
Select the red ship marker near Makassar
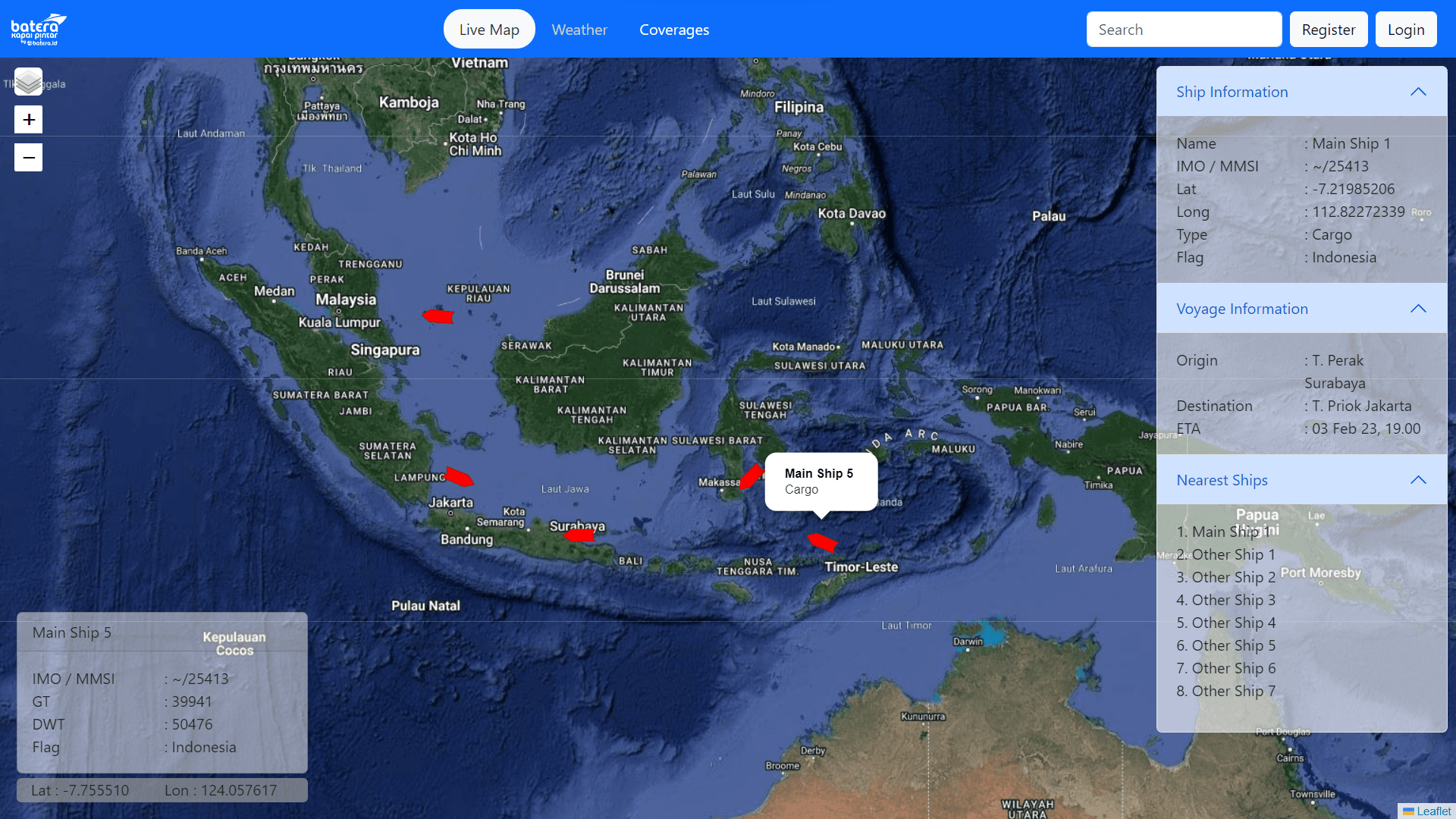tap(751, 476)
